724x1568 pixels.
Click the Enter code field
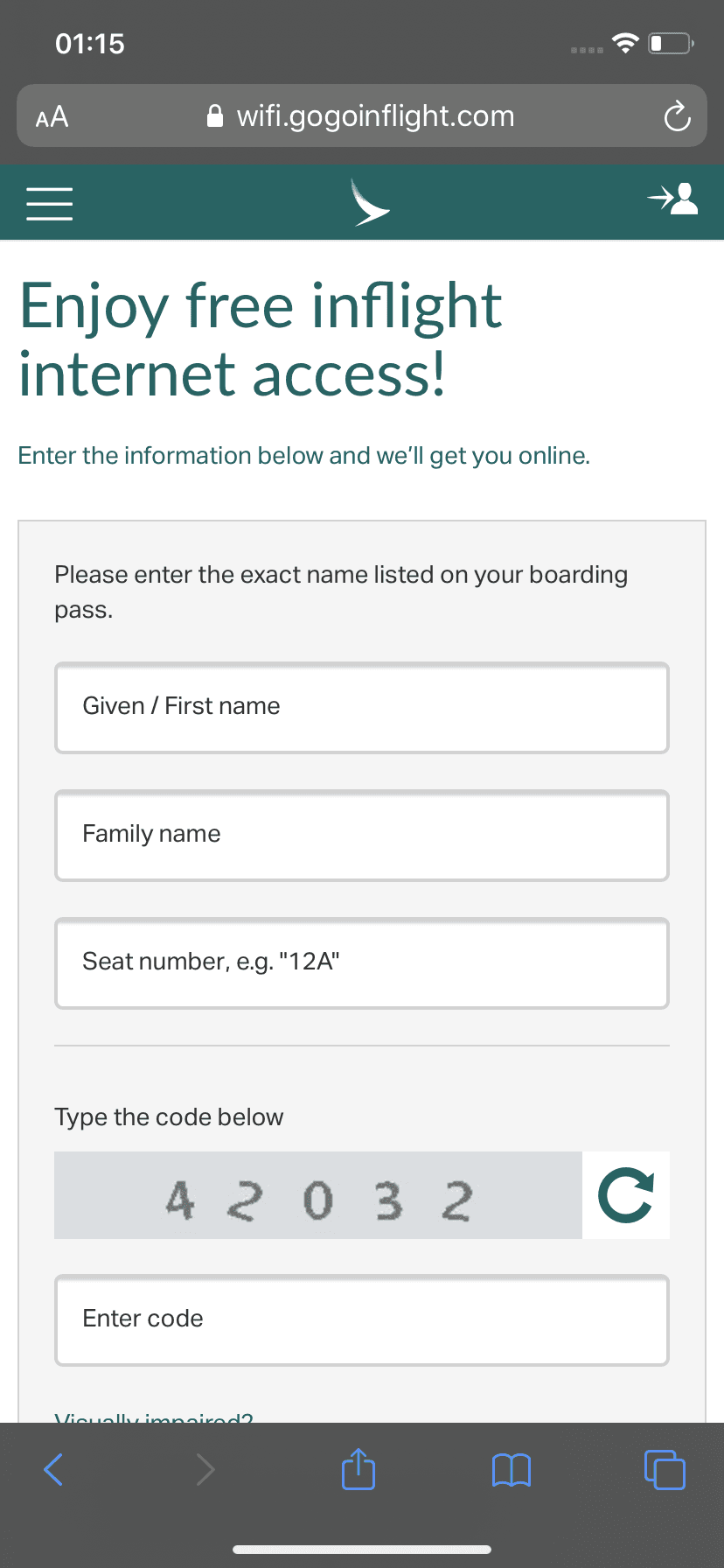tap(362, 1319)
